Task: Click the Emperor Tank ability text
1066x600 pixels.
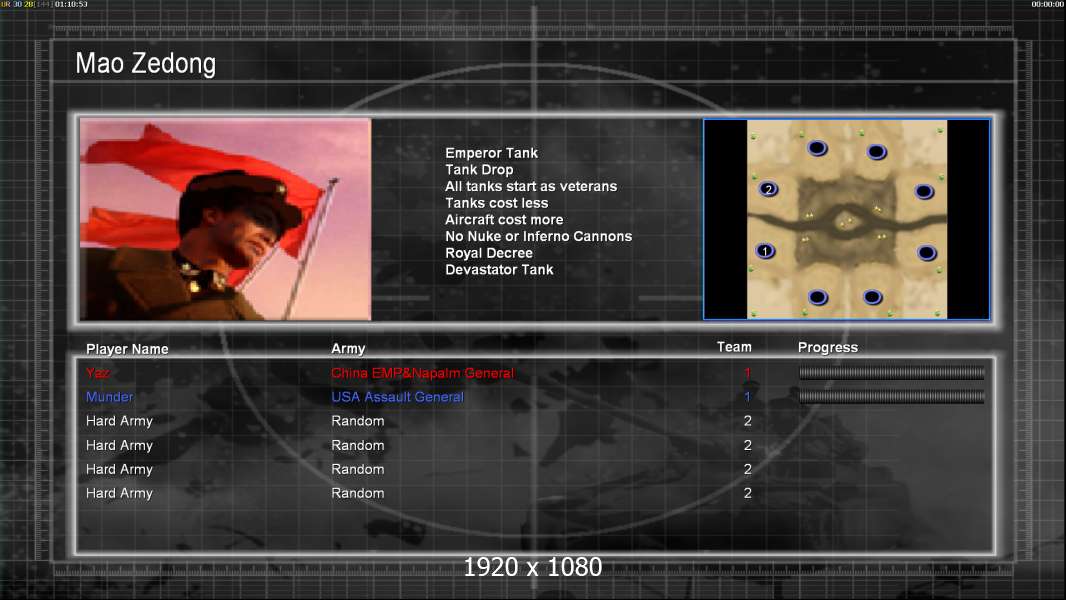Action: (x=492, y=153)
